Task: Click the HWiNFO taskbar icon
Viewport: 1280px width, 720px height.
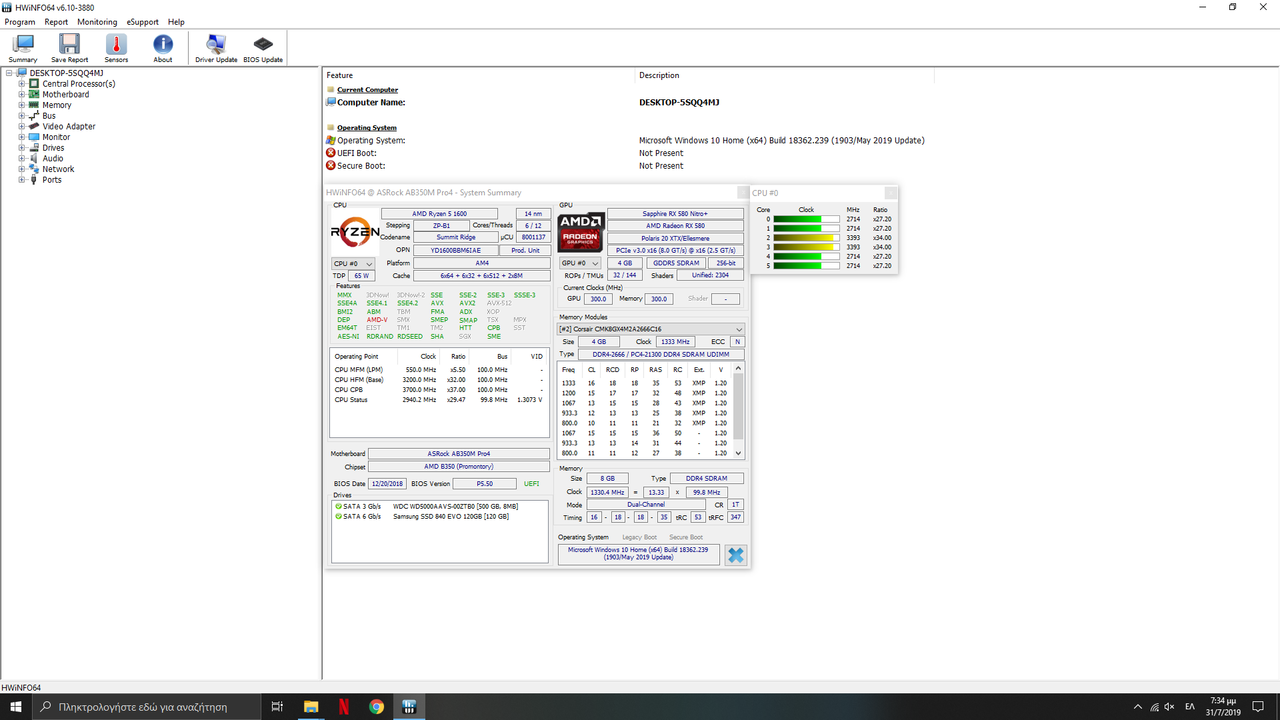Action: pyautogui.click(x=409, y=706)
